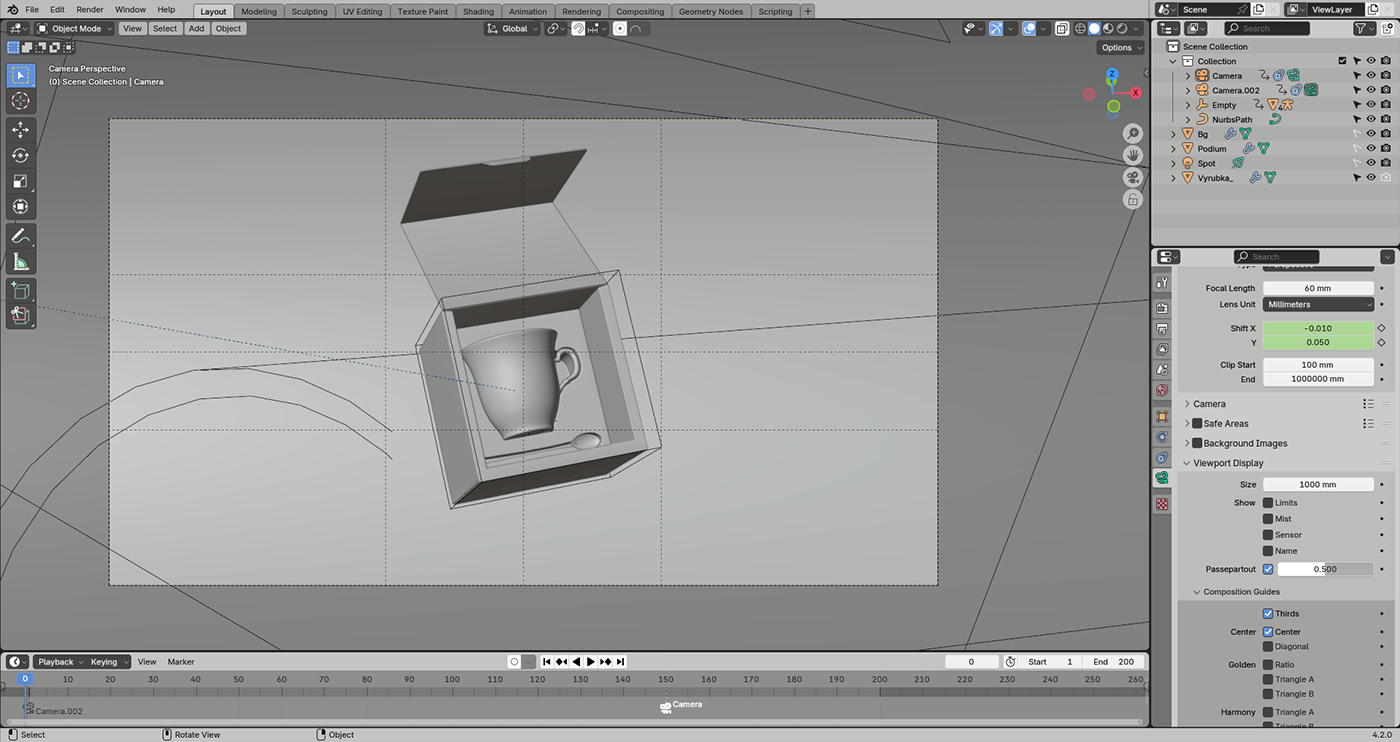
Task: Enable the Limits checkbox
Action: pos(1268,503)
